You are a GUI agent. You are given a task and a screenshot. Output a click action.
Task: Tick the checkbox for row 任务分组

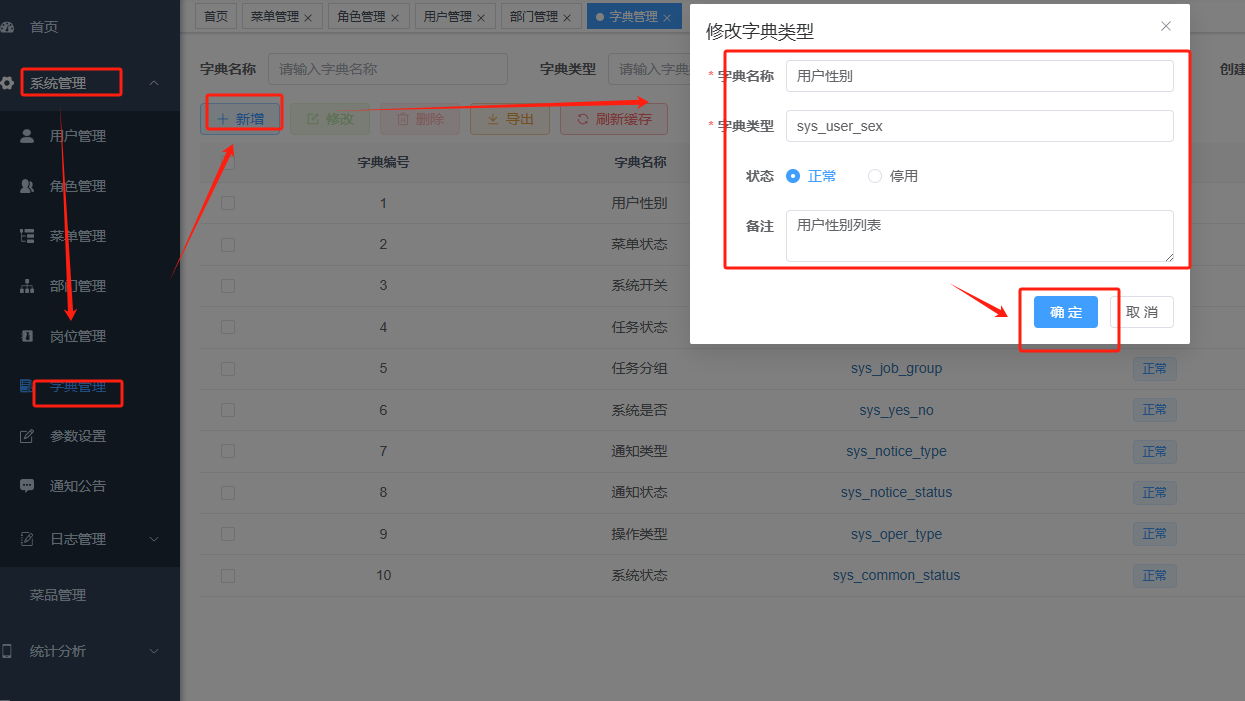[228, 368]
